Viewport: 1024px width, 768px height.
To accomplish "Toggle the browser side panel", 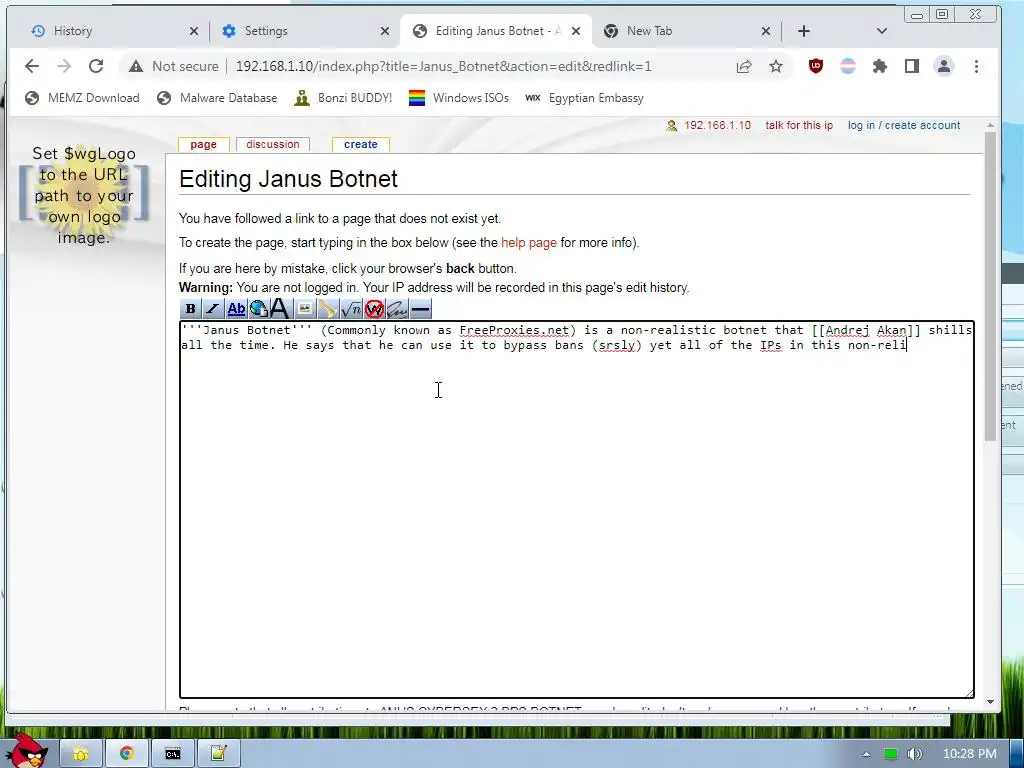I will (912, 66).
